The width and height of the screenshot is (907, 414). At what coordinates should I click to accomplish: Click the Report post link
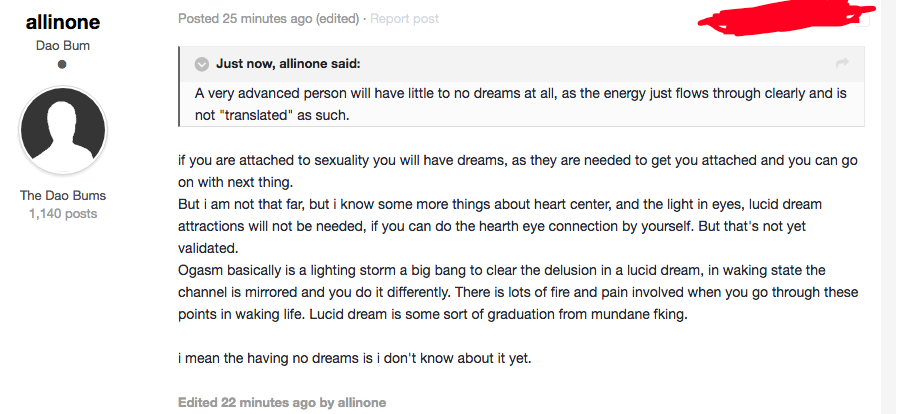pos(404,19)
